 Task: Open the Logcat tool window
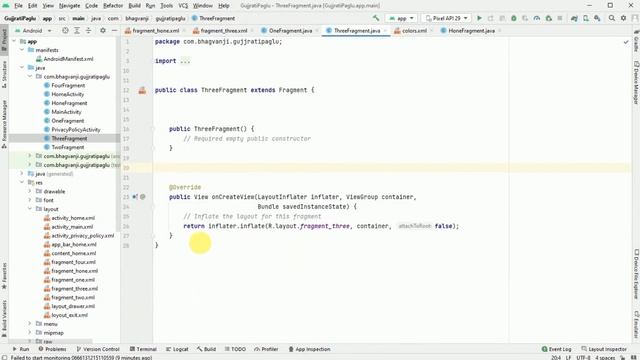(x=177, y=349)
